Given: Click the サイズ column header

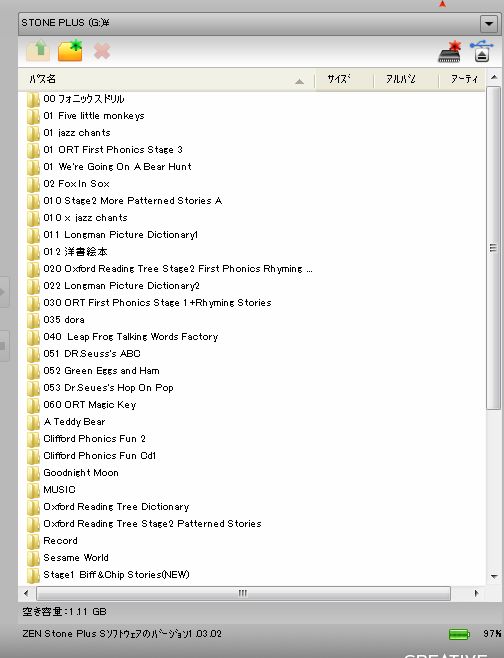Looking at the screenshot, I should [344, 79].
